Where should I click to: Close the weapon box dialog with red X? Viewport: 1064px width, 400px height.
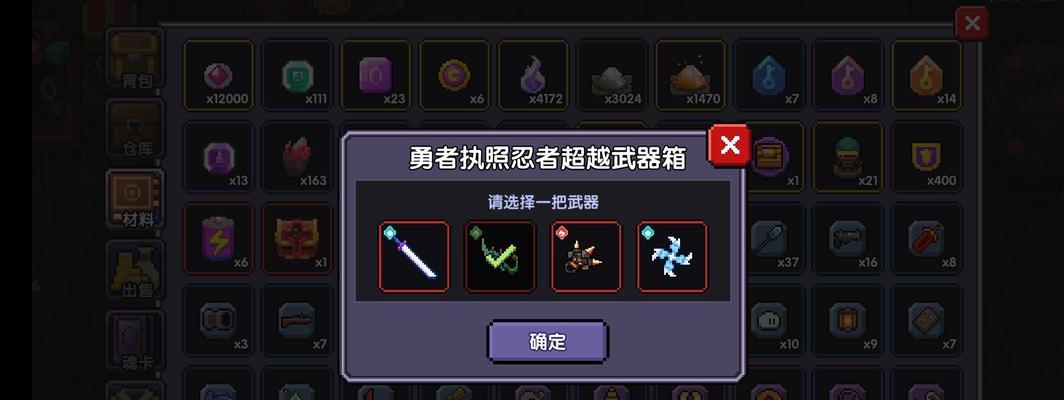point(729,145)
